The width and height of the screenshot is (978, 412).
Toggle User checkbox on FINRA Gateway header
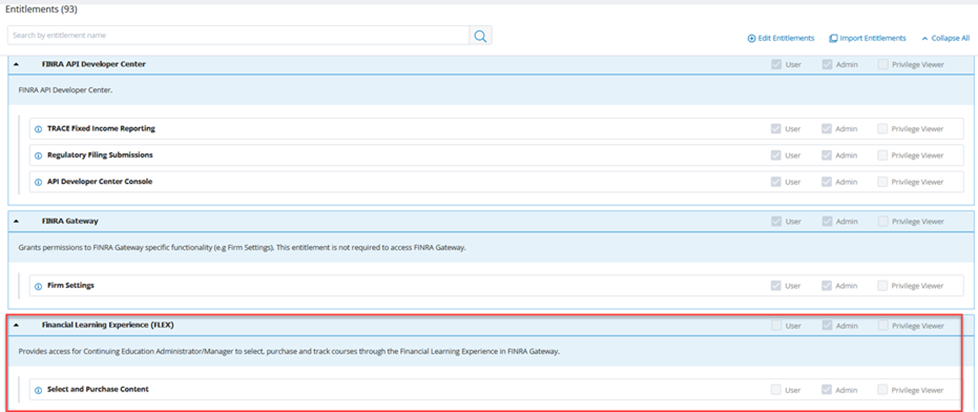click(x=776, y=221)
